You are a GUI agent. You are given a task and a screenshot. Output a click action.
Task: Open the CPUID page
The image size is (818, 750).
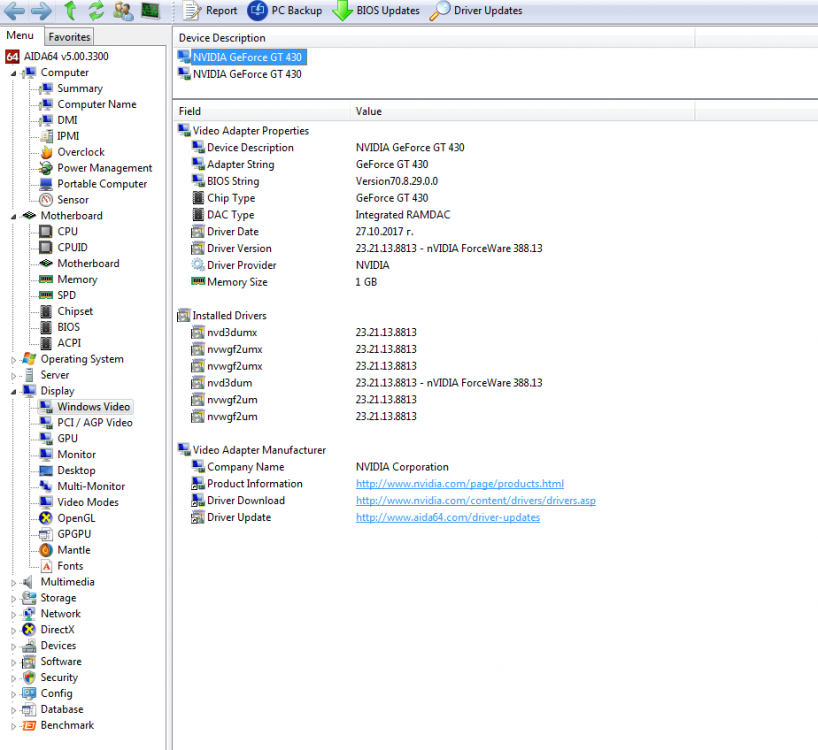pos(72,248)
